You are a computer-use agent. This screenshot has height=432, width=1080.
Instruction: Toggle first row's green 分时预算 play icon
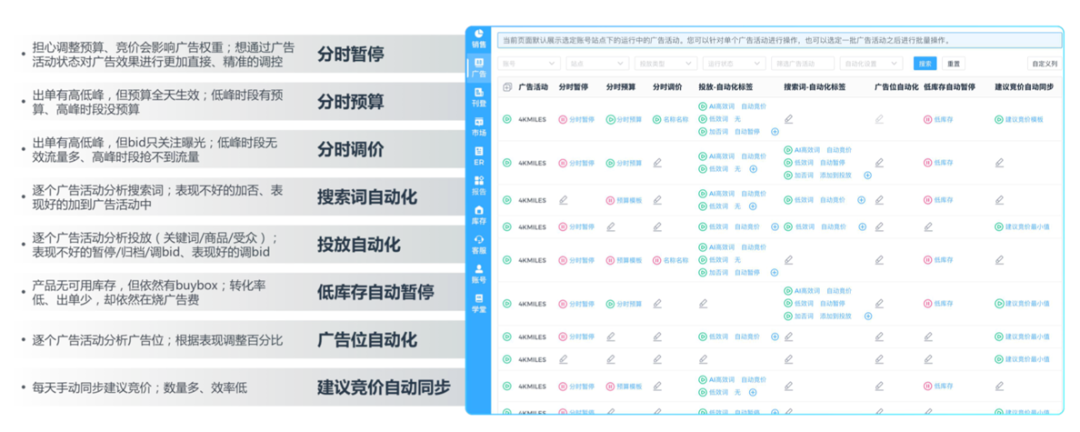tap(610, 119)
